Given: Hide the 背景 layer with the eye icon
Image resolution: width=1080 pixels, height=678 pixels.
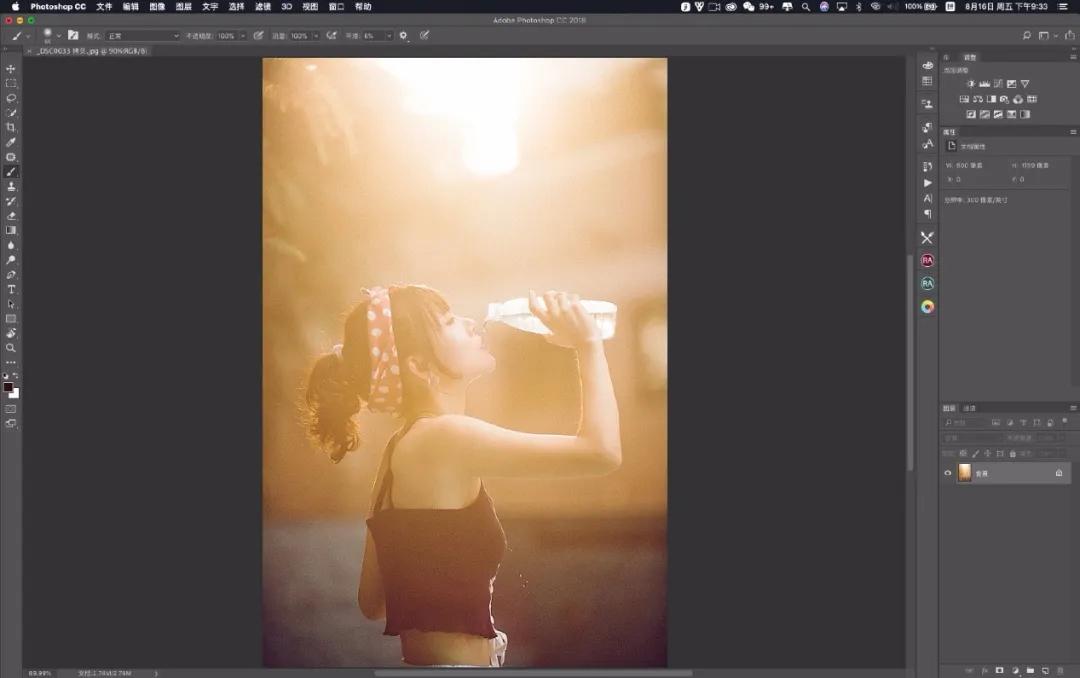Looking at the screenshot, I should pyautogui.click(x=948, y=473).
